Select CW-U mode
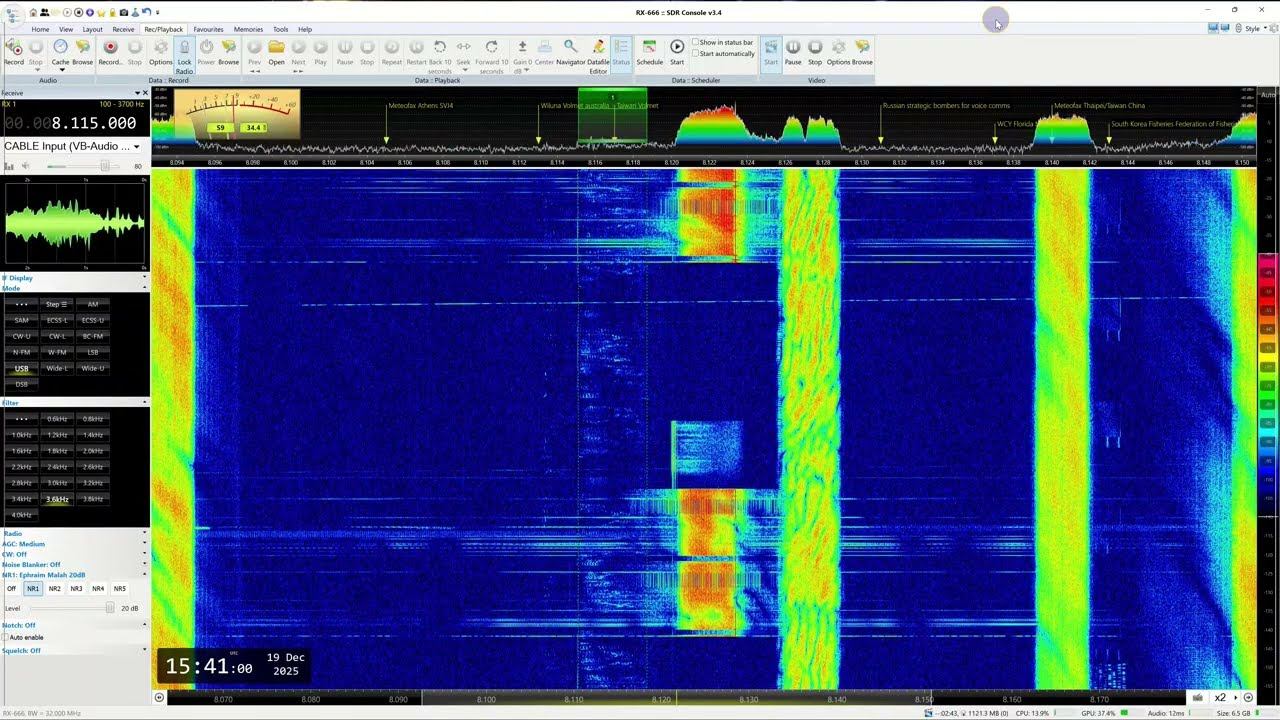1280x720 pixels. pyautogui.click(x=22, y=336)
